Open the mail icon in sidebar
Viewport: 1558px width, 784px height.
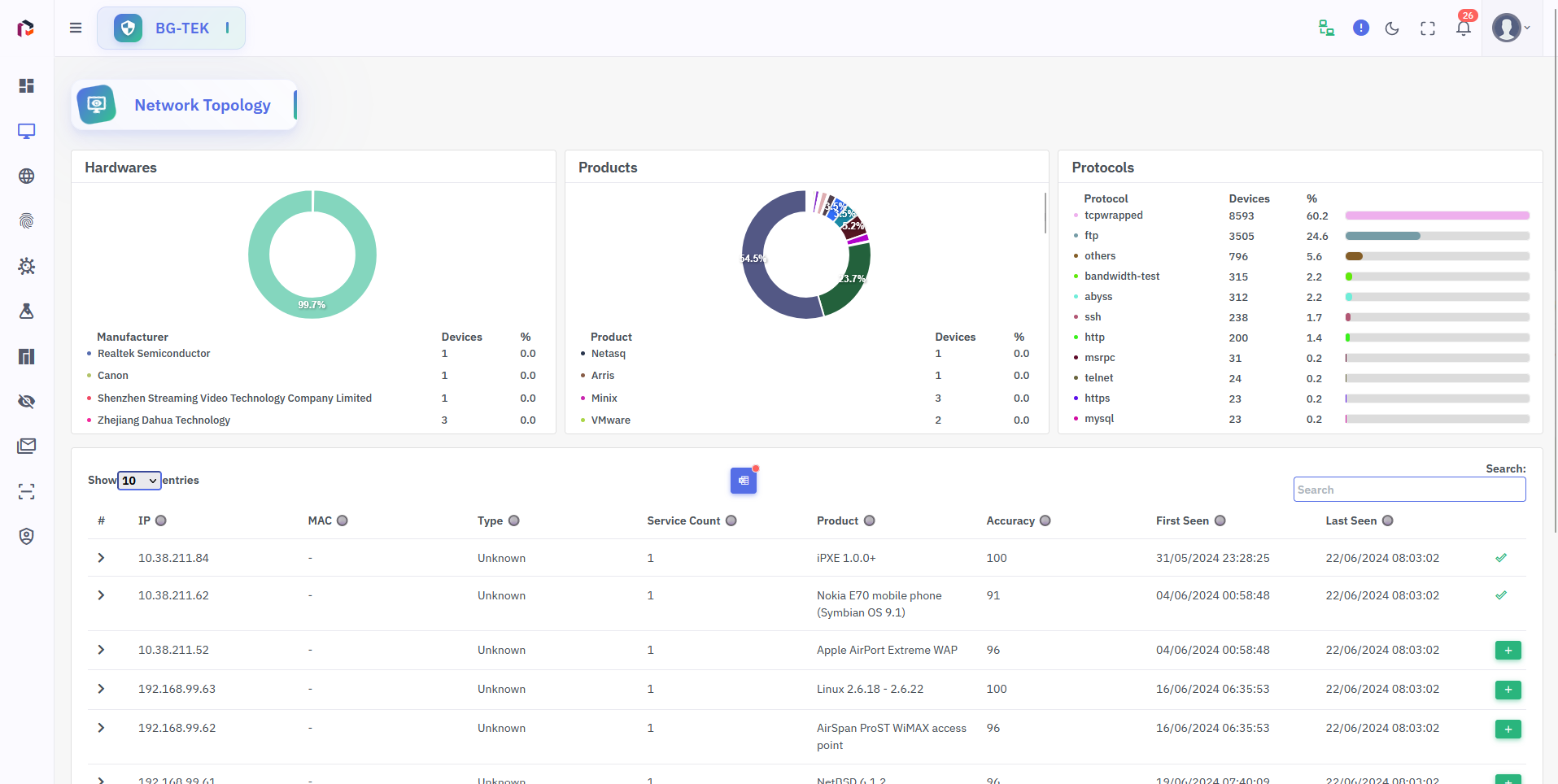(x=27, y=446)
